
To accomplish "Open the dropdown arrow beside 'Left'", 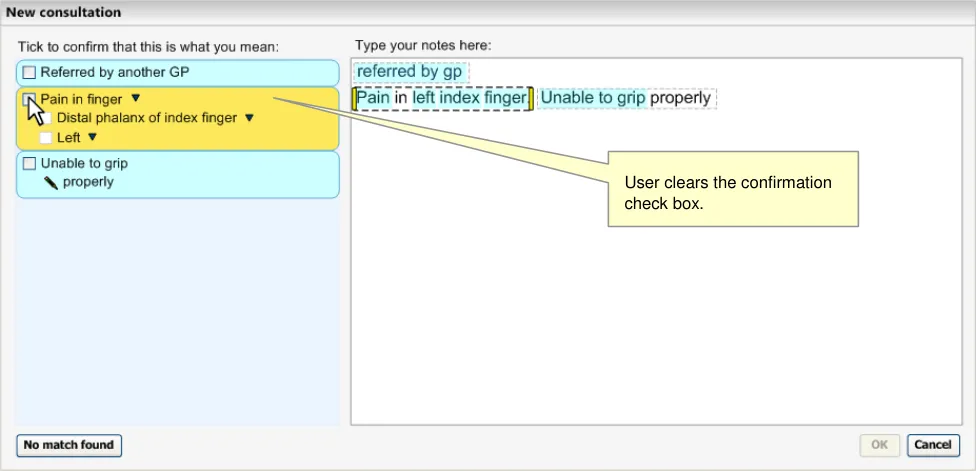I will pyautogui.click(x=92, y=137).
